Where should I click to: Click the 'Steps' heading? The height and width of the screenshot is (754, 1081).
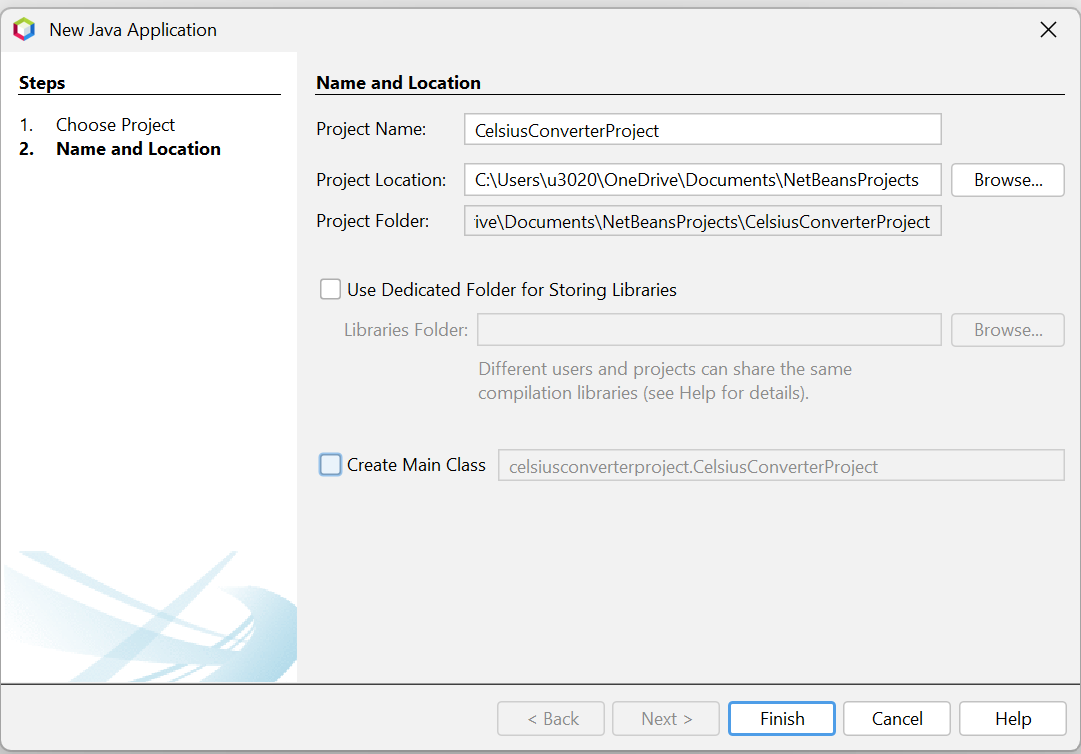tap(42, 83)
